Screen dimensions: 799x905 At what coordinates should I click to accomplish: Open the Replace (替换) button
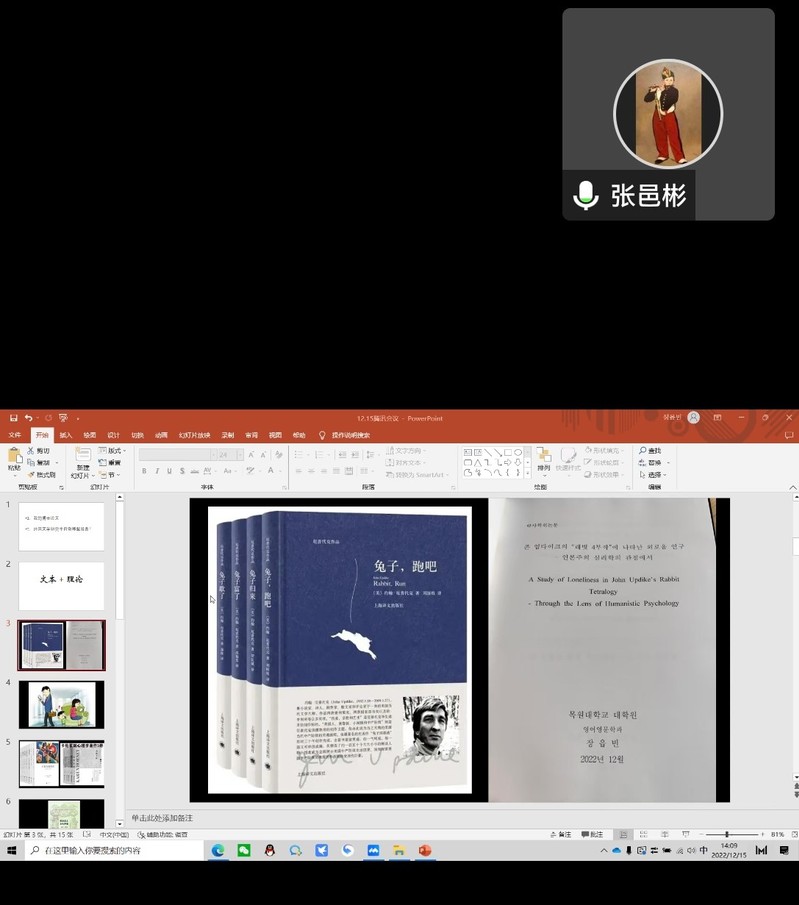coord(654,462)
